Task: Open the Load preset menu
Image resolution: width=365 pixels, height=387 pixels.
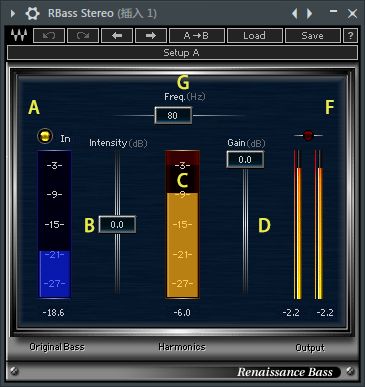Action: point(255,35)
